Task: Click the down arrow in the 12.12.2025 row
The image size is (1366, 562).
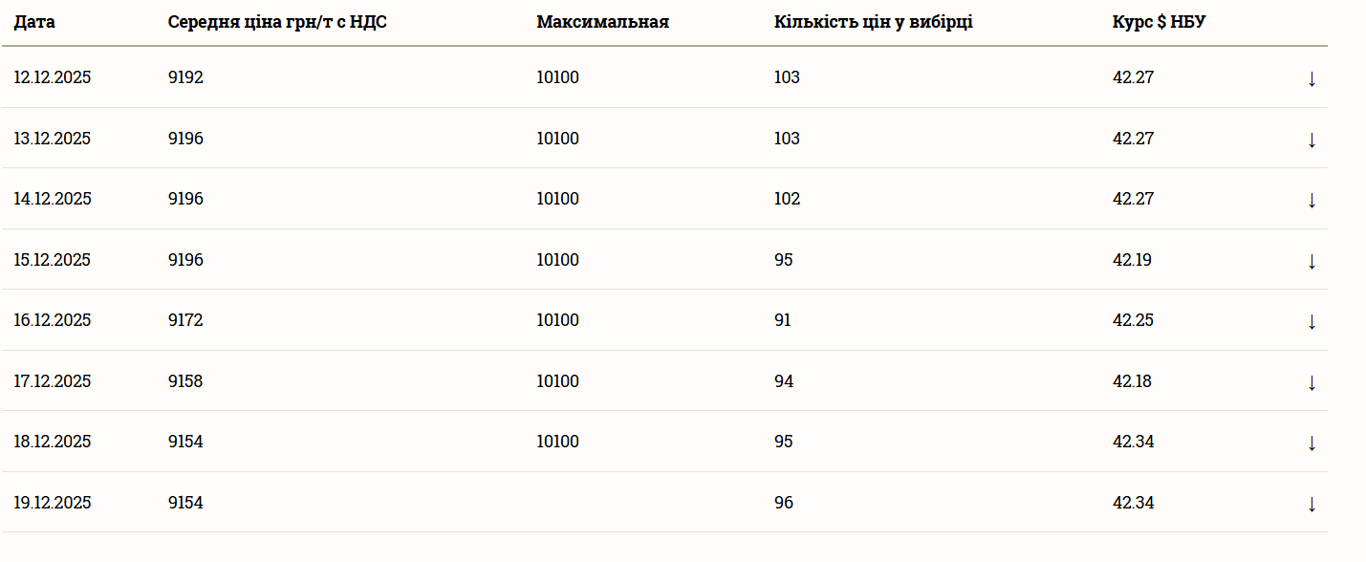Action: point(1312,78)
